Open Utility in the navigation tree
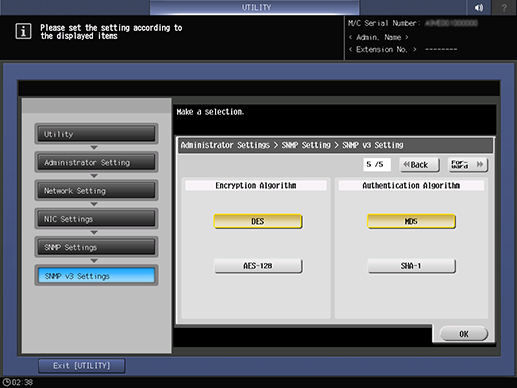Viewport: 517px width, 388px height. [96, 134]
